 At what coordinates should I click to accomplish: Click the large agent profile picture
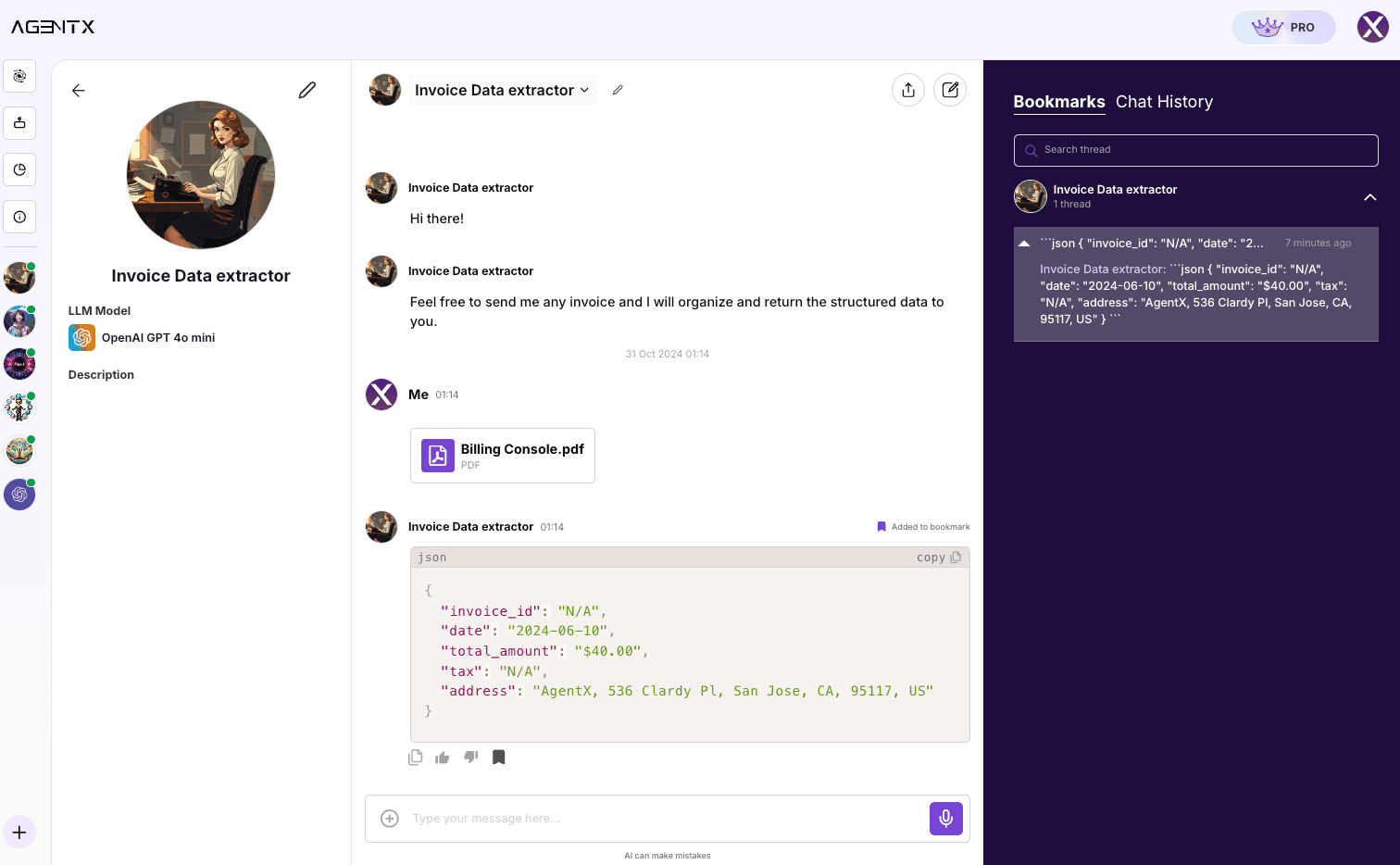[x=201, y=175]
